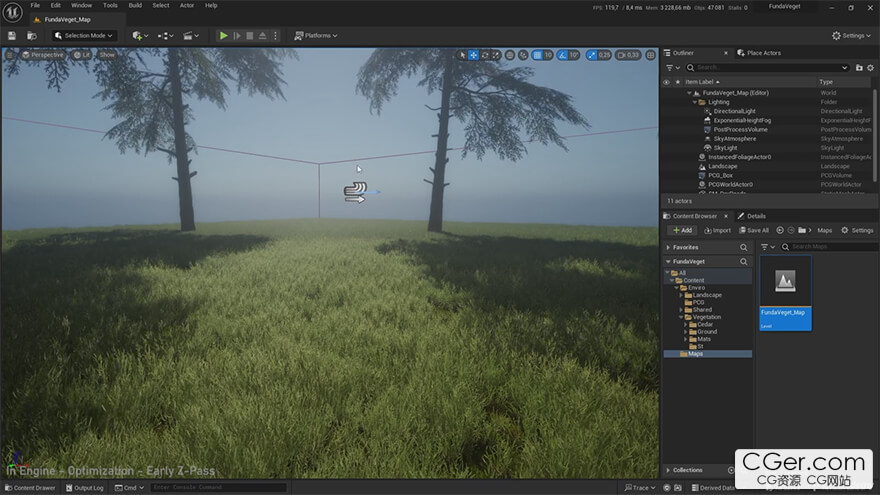Open the Build menu

(x=135, y=5)
